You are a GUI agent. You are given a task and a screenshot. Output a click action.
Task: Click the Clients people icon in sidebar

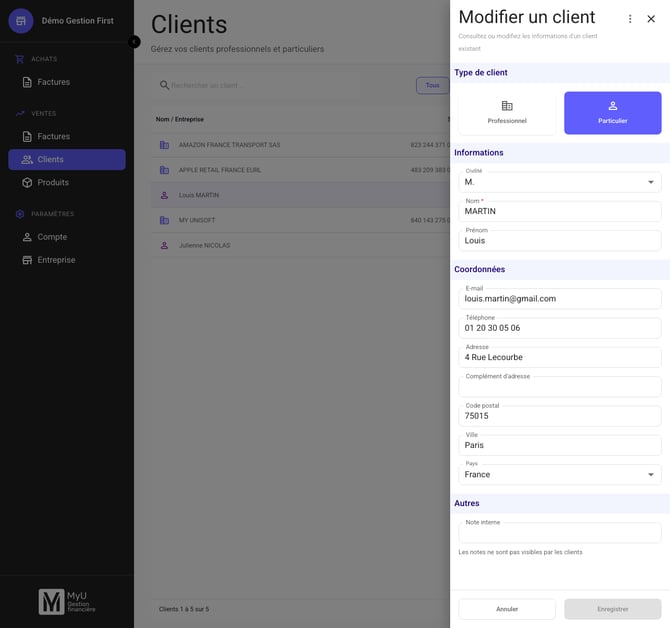[x=27, y=160]
